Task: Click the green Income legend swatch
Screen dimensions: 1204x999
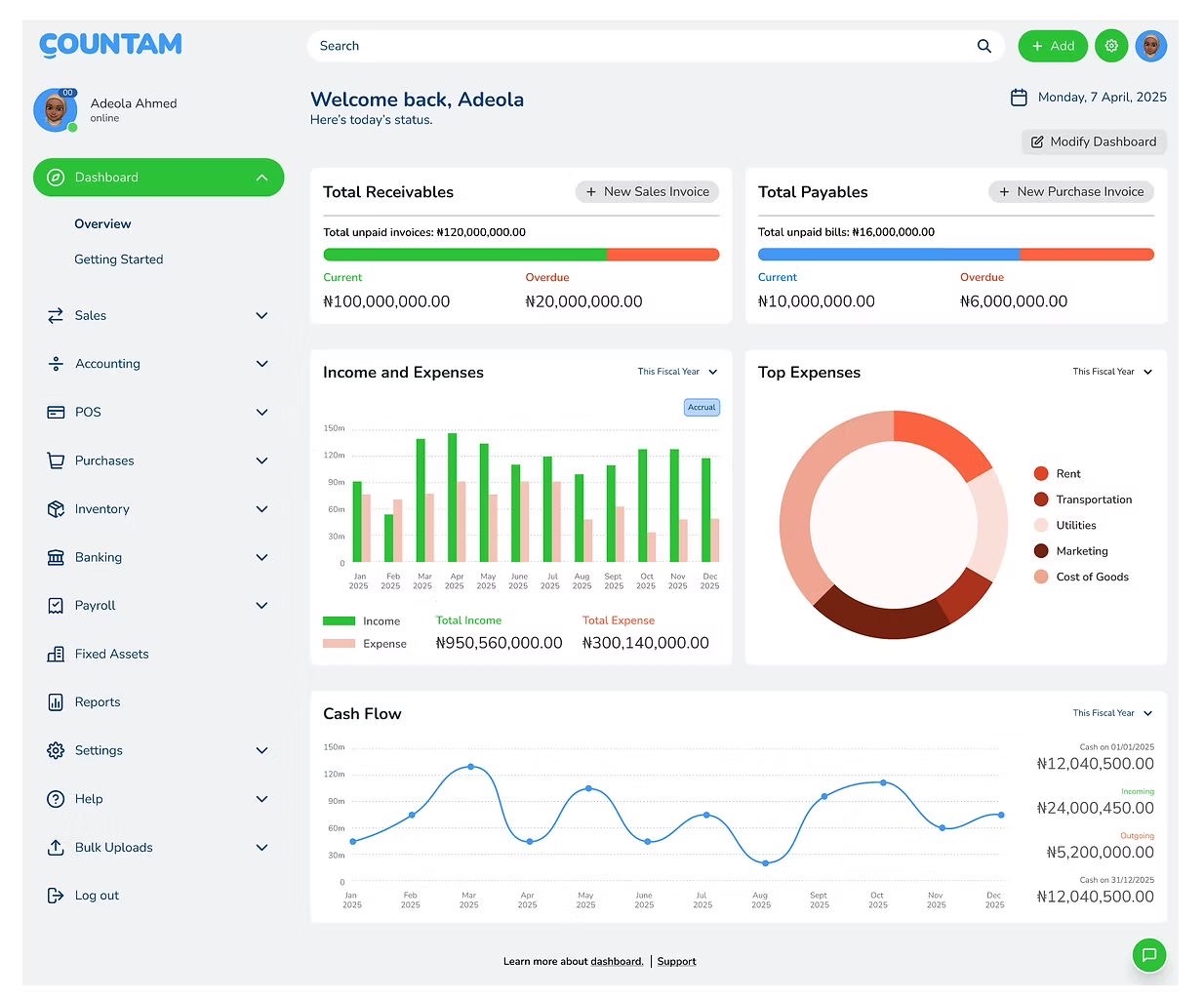Action: tap(339, 620)
